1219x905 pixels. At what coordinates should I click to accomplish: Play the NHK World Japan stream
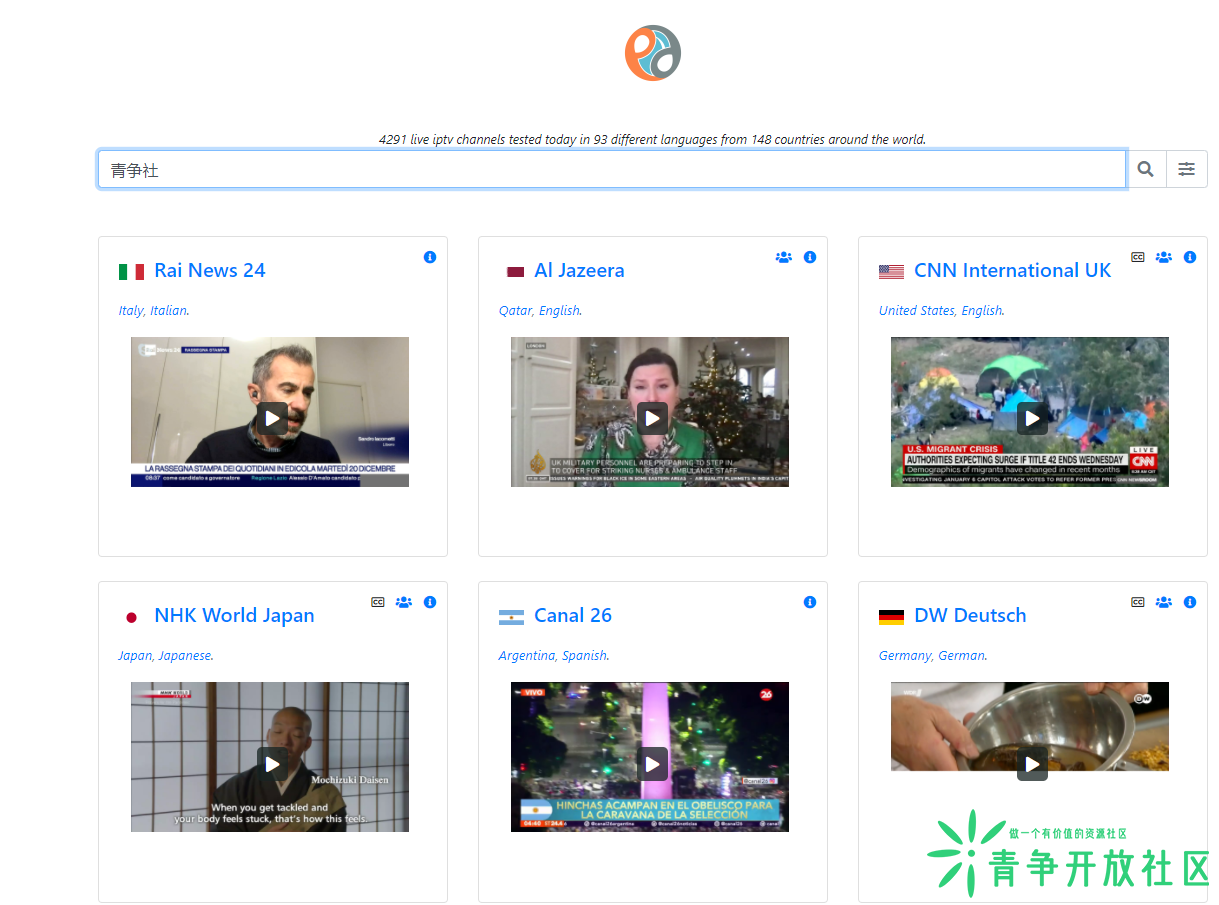[272, 764]
